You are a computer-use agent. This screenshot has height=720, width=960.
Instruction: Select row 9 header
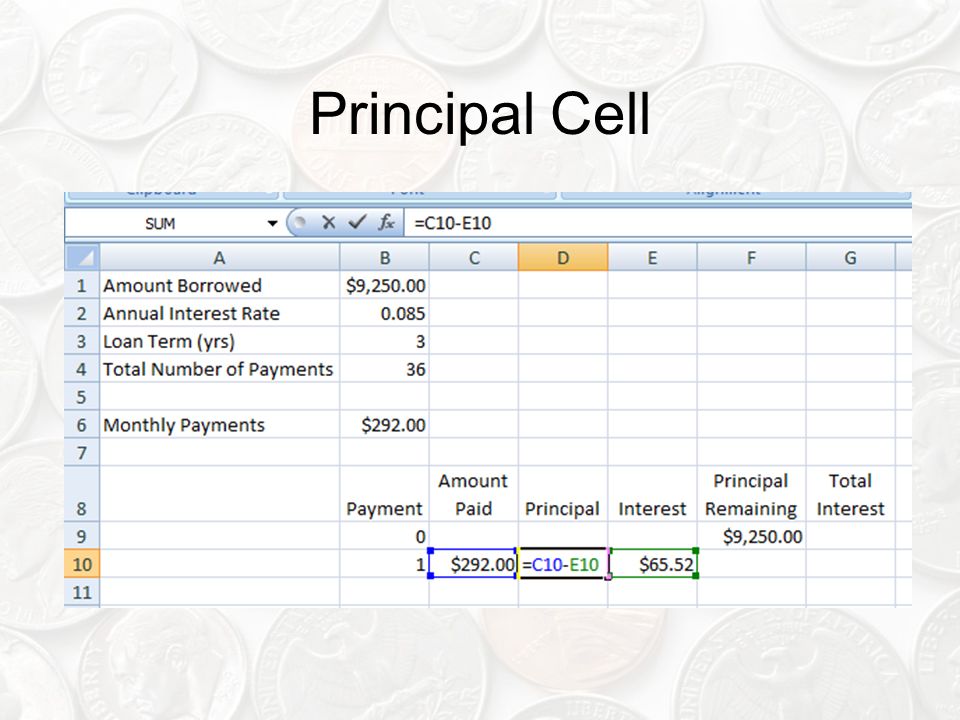click(x=82, y=536)
